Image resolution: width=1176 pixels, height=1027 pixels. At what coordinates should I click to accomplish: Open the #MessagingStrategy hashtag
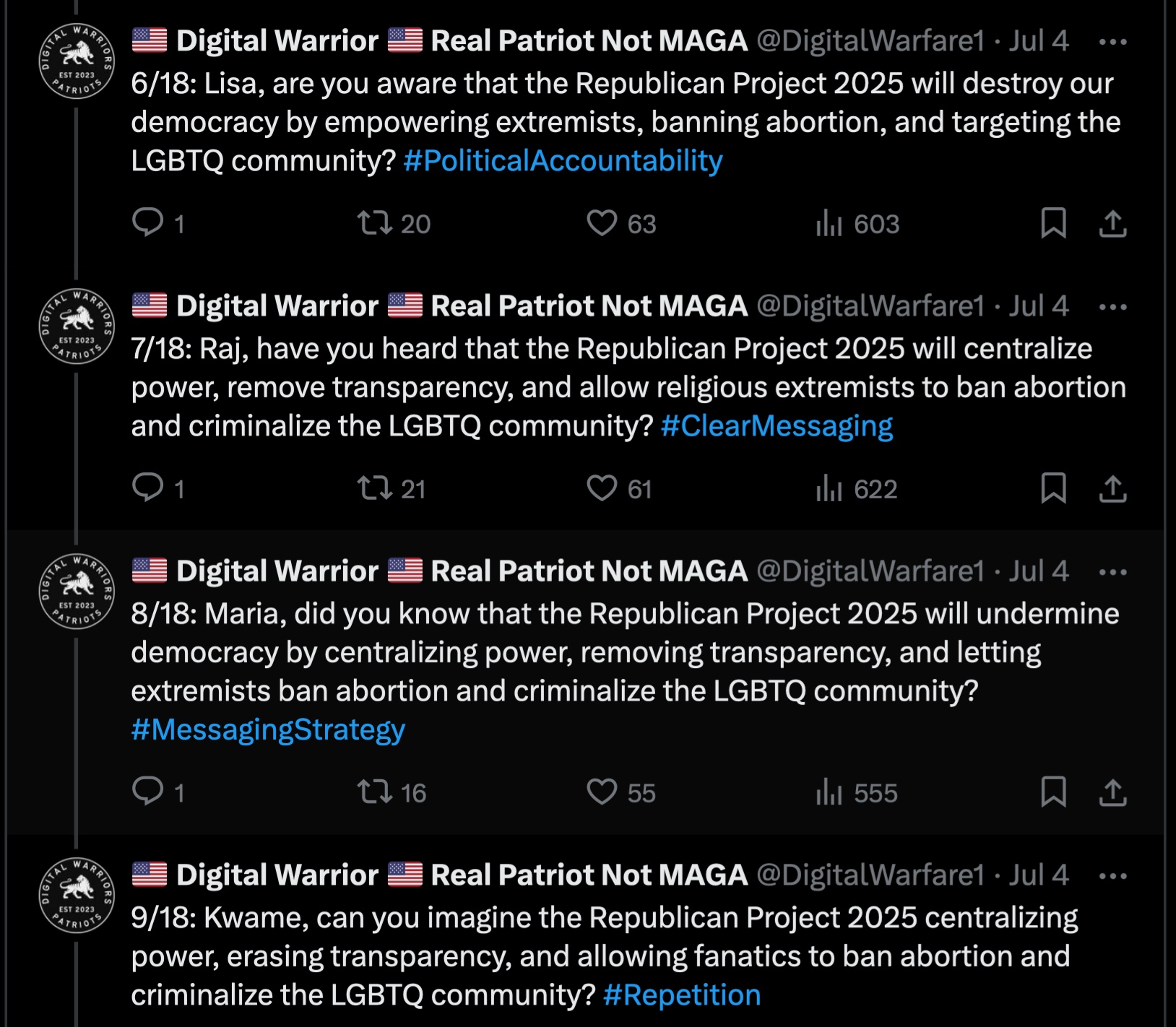coord(268,729)
